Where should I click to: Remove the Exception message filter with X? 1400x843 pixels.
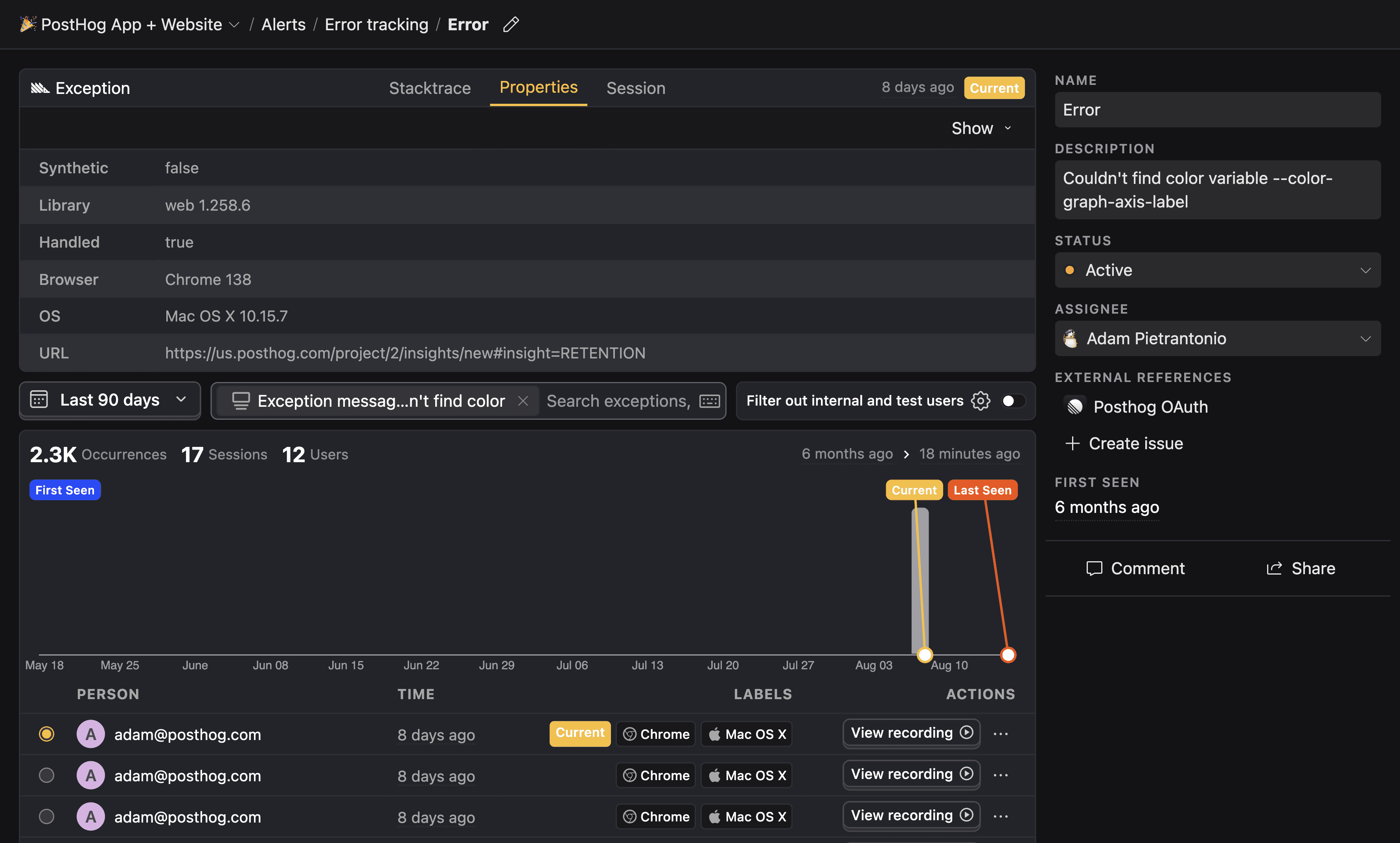point(523,401)
